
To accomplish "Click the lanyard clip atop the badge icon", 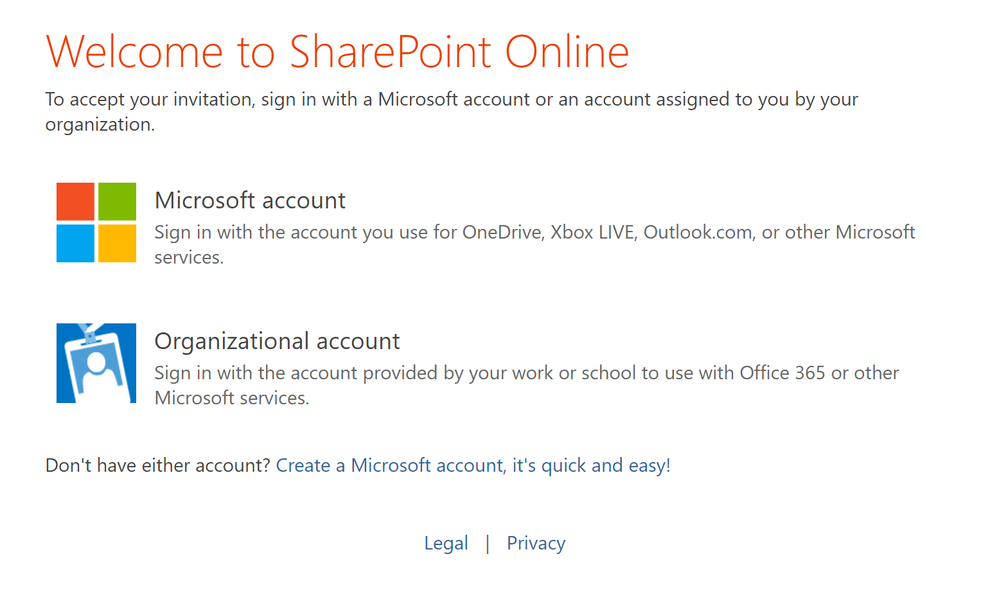I will [x=88, y=333].
